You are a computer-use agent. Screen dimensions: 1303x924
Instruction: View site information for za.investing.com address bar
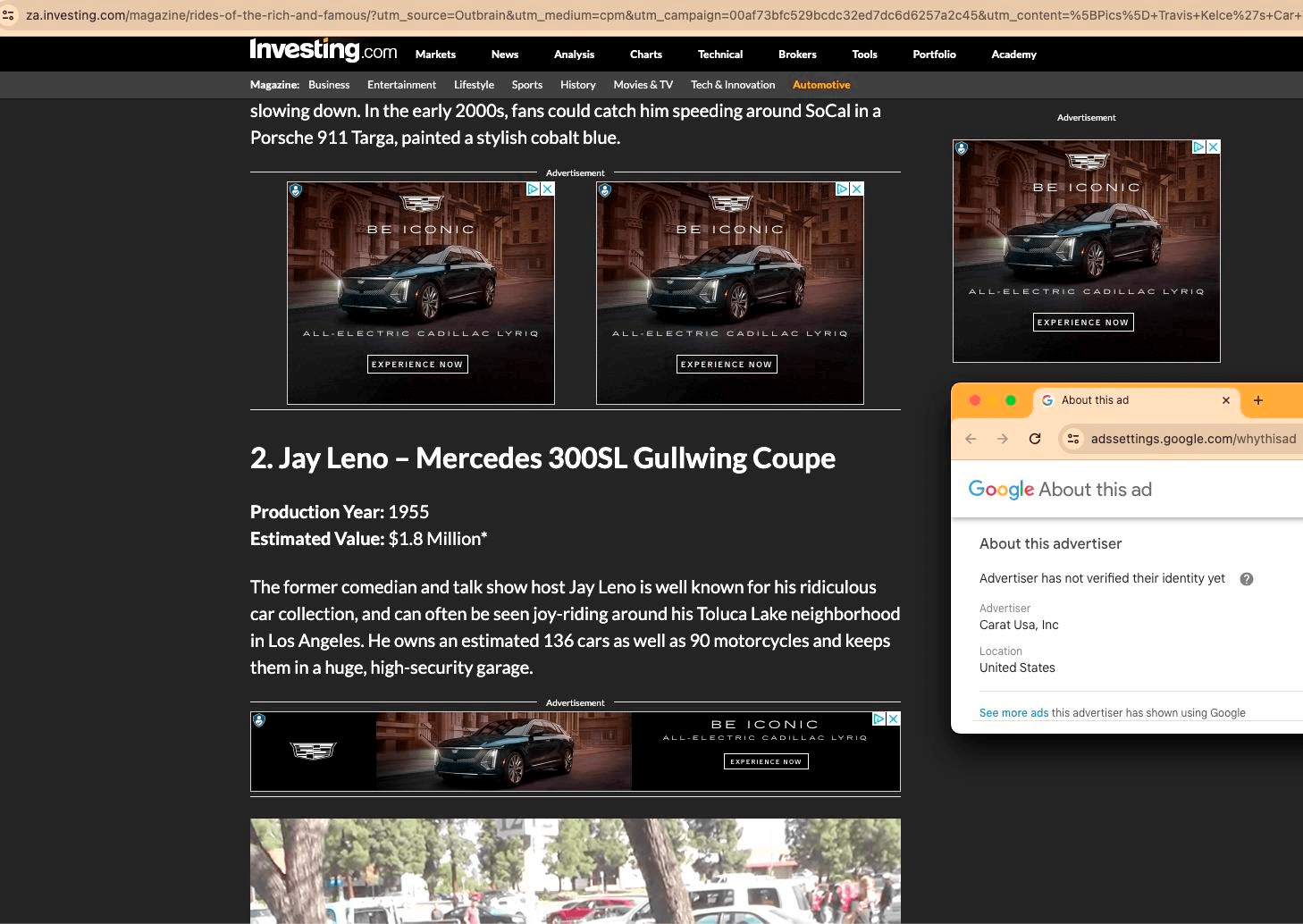9,15
